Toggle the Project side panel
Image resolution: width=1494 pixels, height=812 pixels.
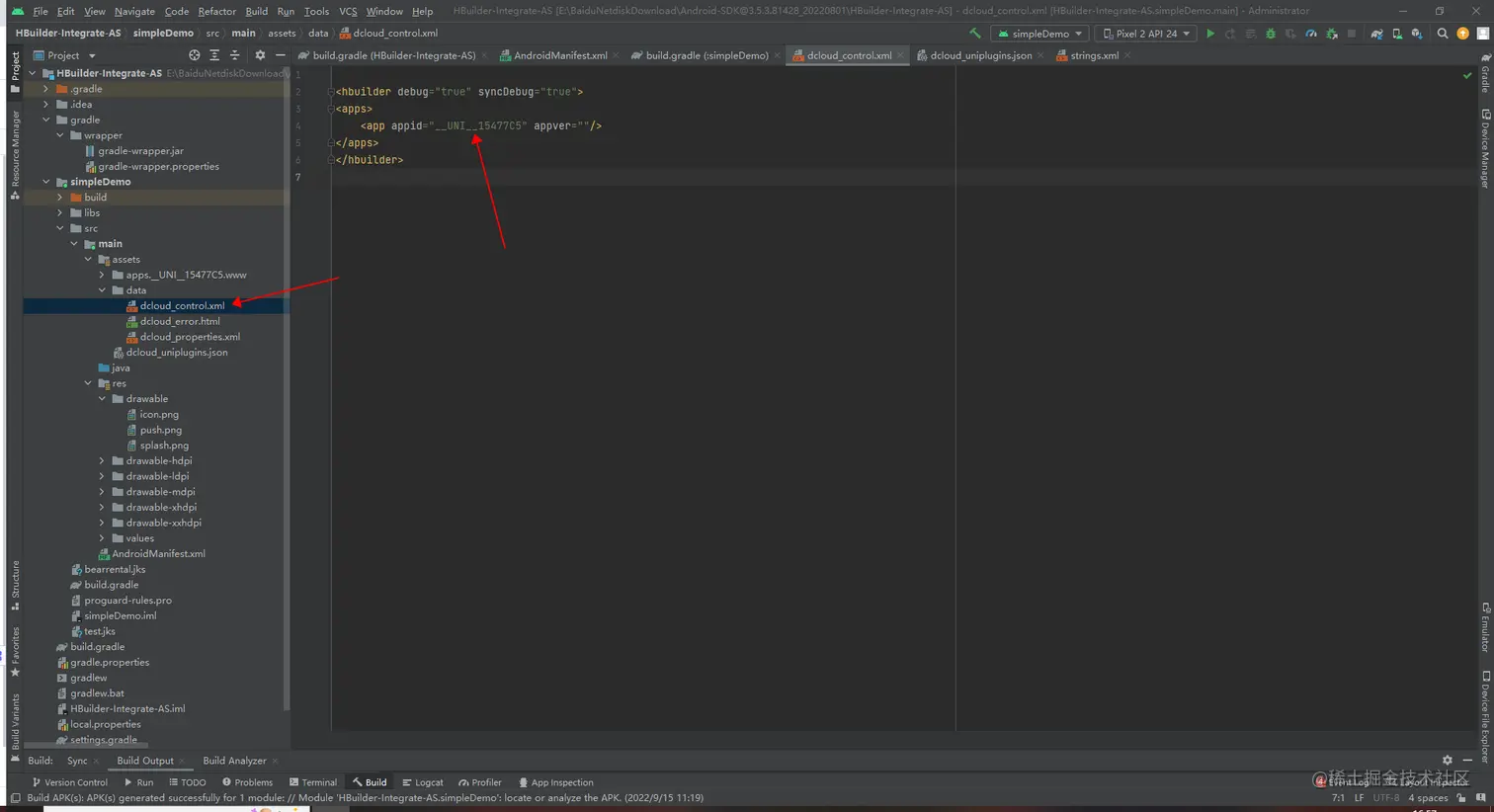pyautogui.click(x=15, y=72)
